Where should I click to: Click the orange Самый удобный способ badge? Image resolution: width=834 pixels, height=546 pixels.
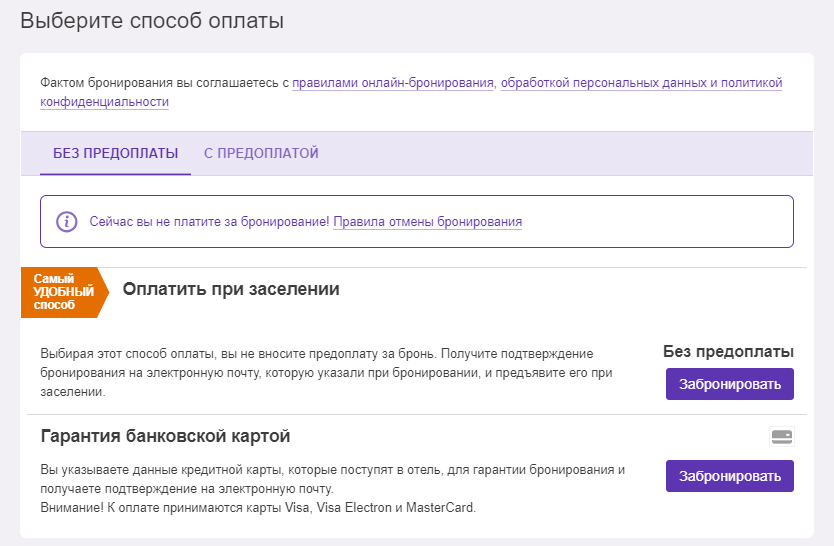64,292
